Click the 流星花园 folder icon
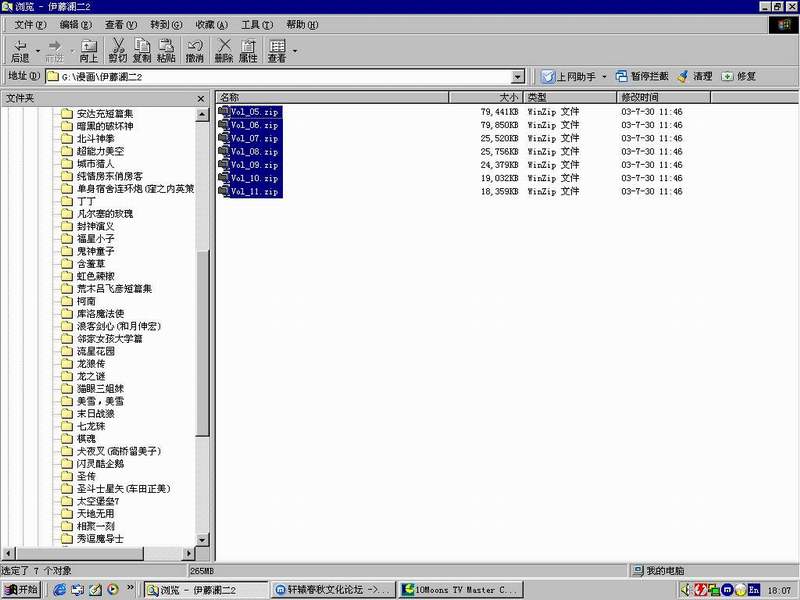 tap(67, 351)
